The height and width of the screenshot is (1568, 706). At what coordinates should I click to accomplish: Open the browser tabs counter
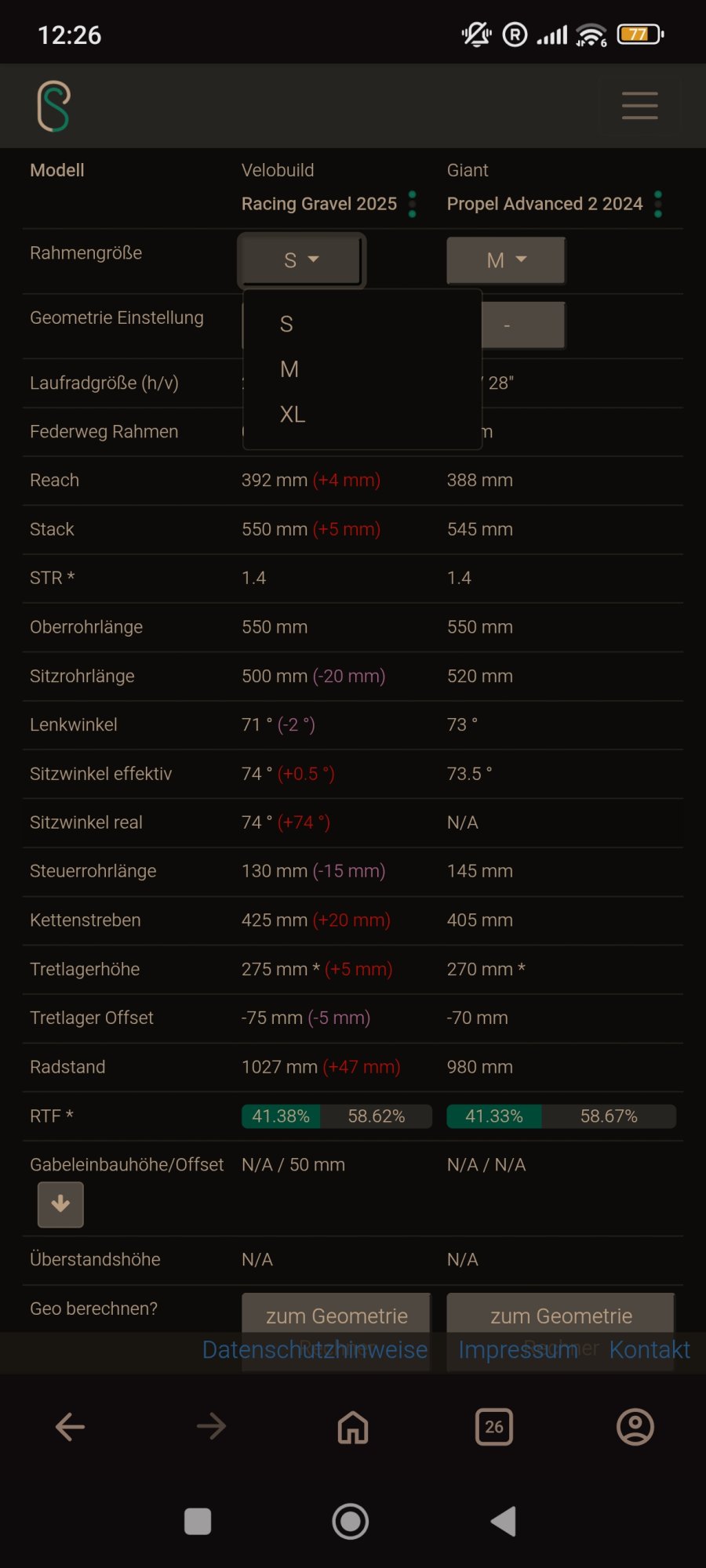(x=493, y=1427)
